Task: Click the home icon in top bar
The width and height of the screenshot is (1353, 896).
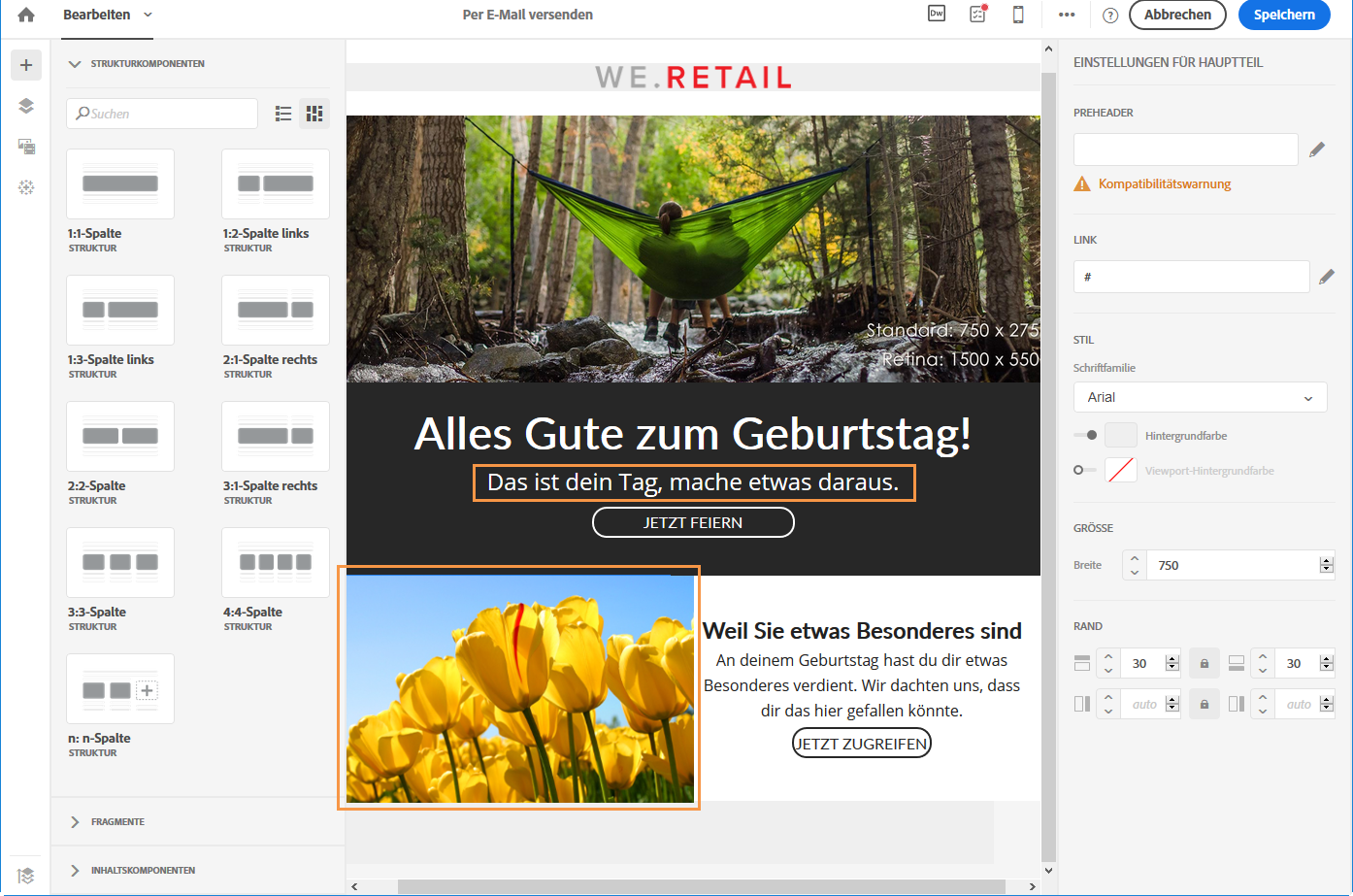Action: (x=26, y=15)
